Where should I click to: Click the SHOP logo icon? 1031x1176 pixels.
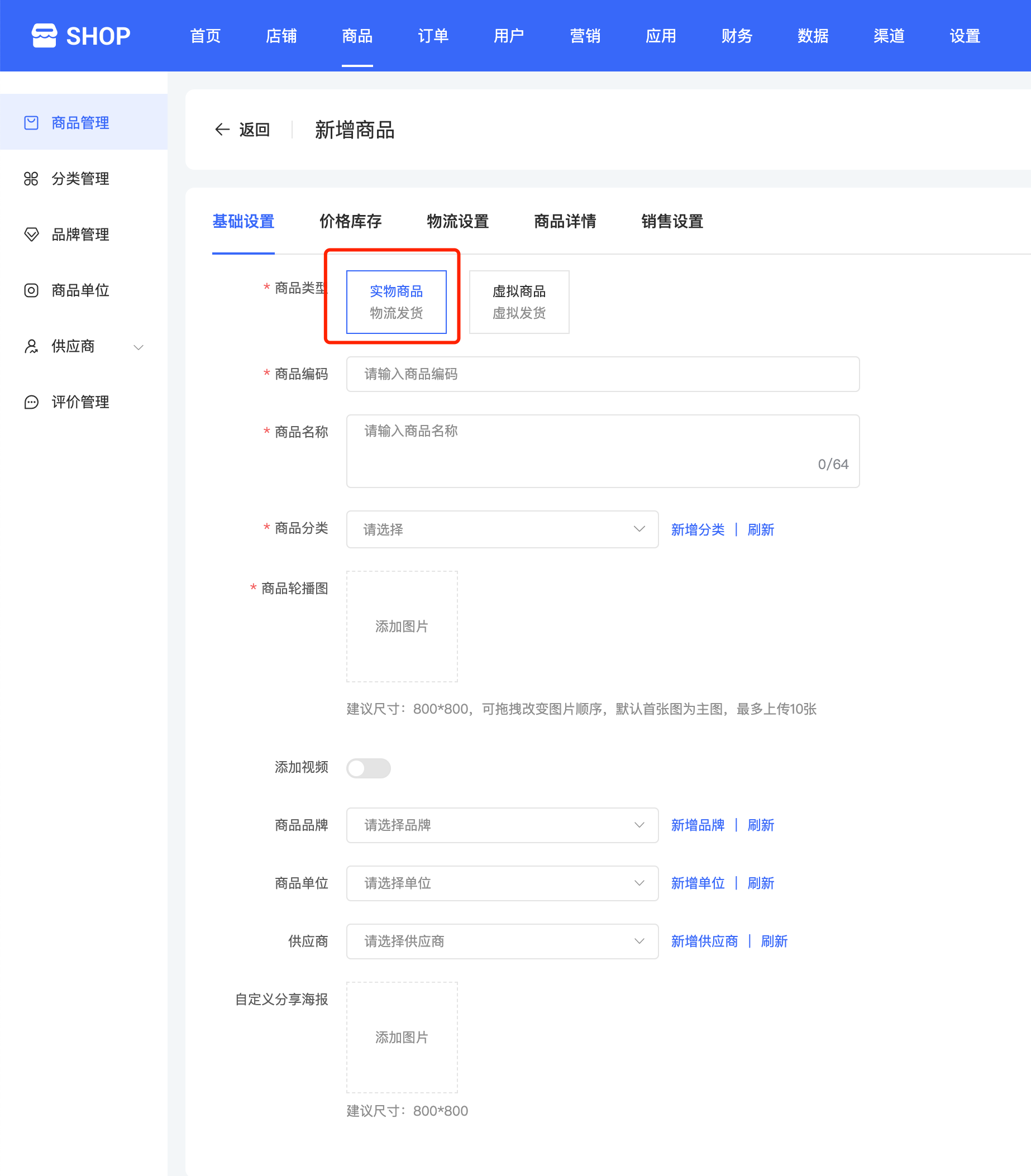click(x=44, y=36)
